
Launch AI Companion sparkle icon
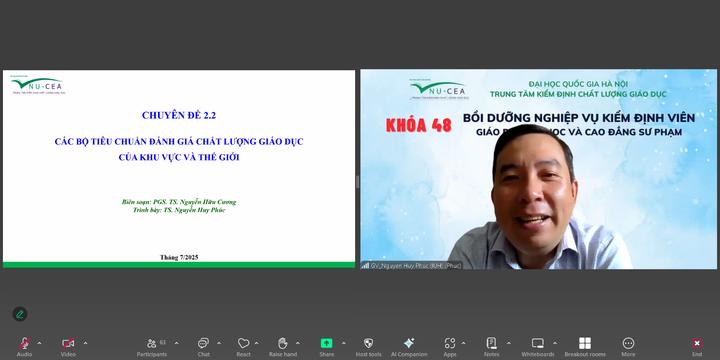(x=409, y=347)
